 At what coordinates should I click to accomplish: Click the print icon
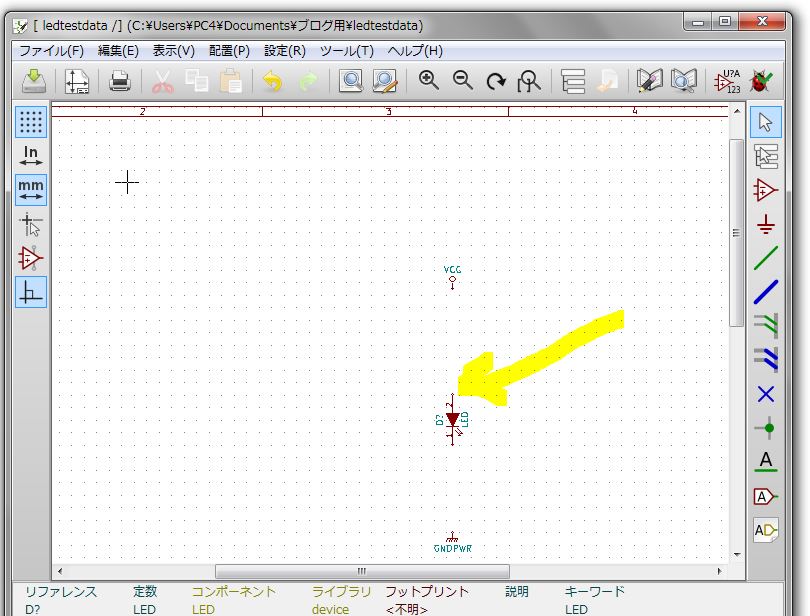(119, 81)
